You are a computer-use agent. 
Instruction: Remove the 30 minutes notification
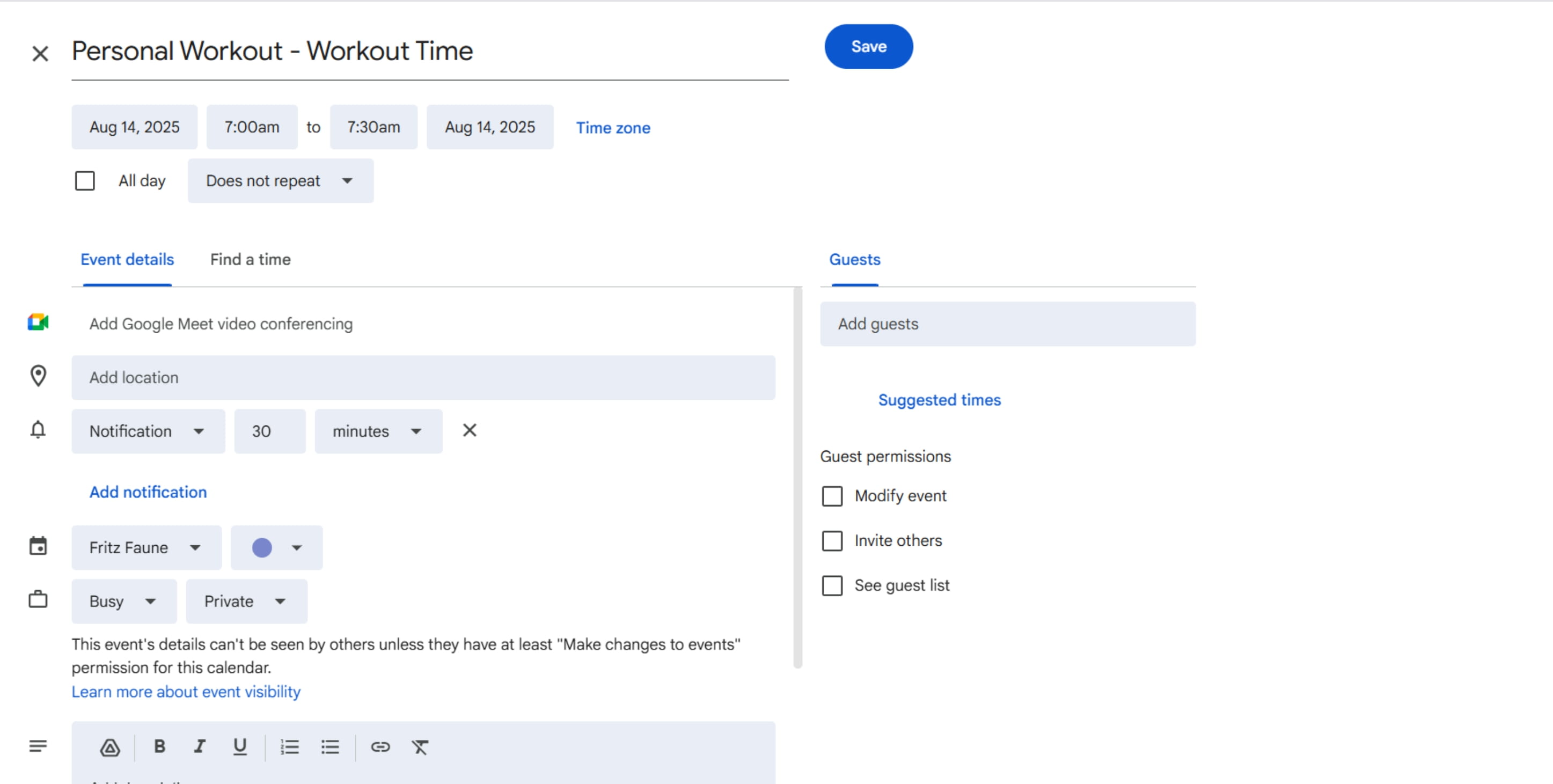coord(469,430)
